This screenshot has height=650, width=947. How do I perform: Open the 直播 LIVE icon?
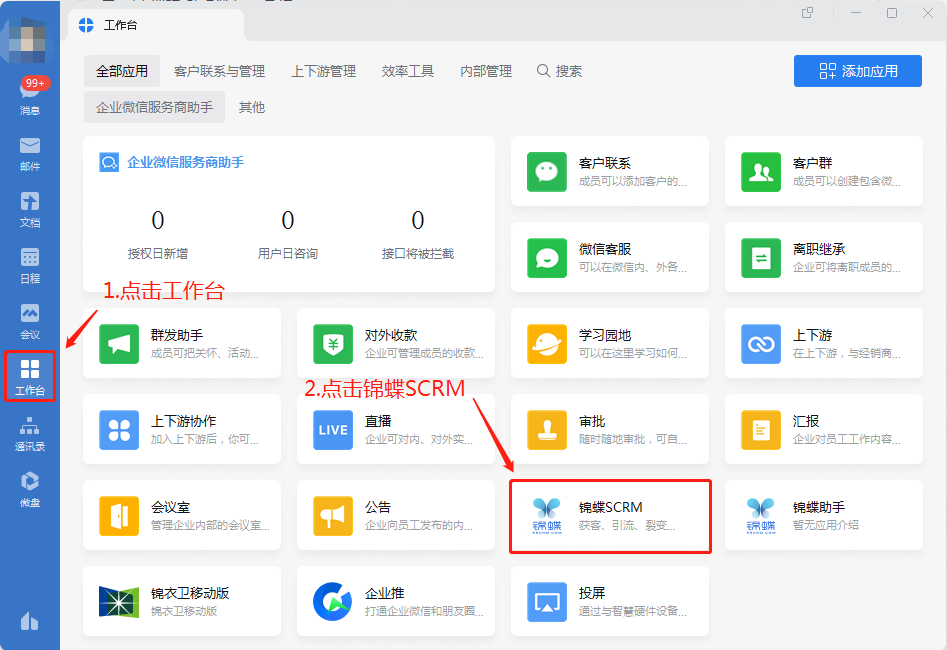tap(333, 430)
